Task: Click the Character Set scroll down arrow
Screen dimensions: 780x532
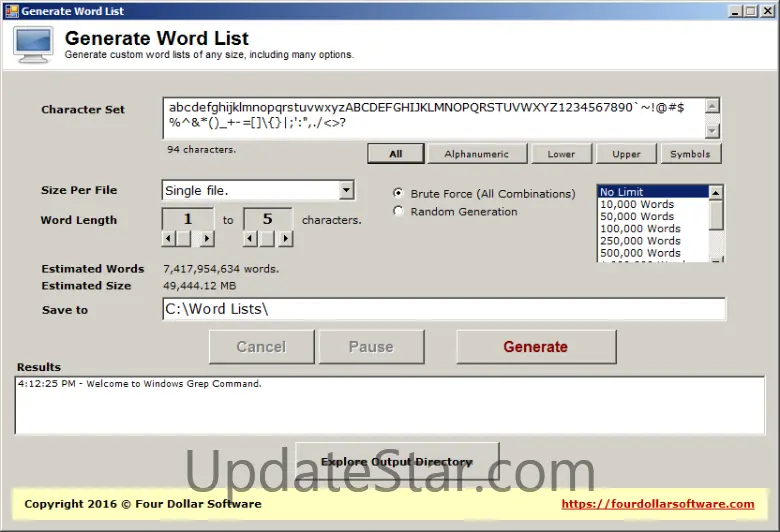Action: click(712, 131)
